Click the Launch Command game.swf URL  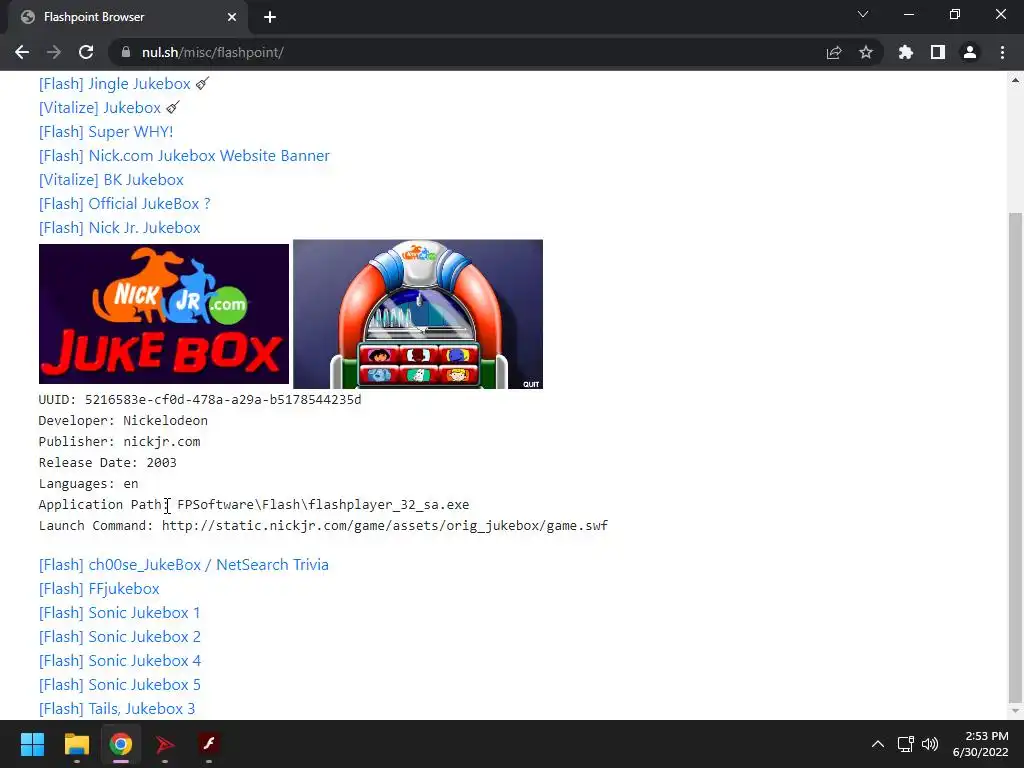(385, 526)
